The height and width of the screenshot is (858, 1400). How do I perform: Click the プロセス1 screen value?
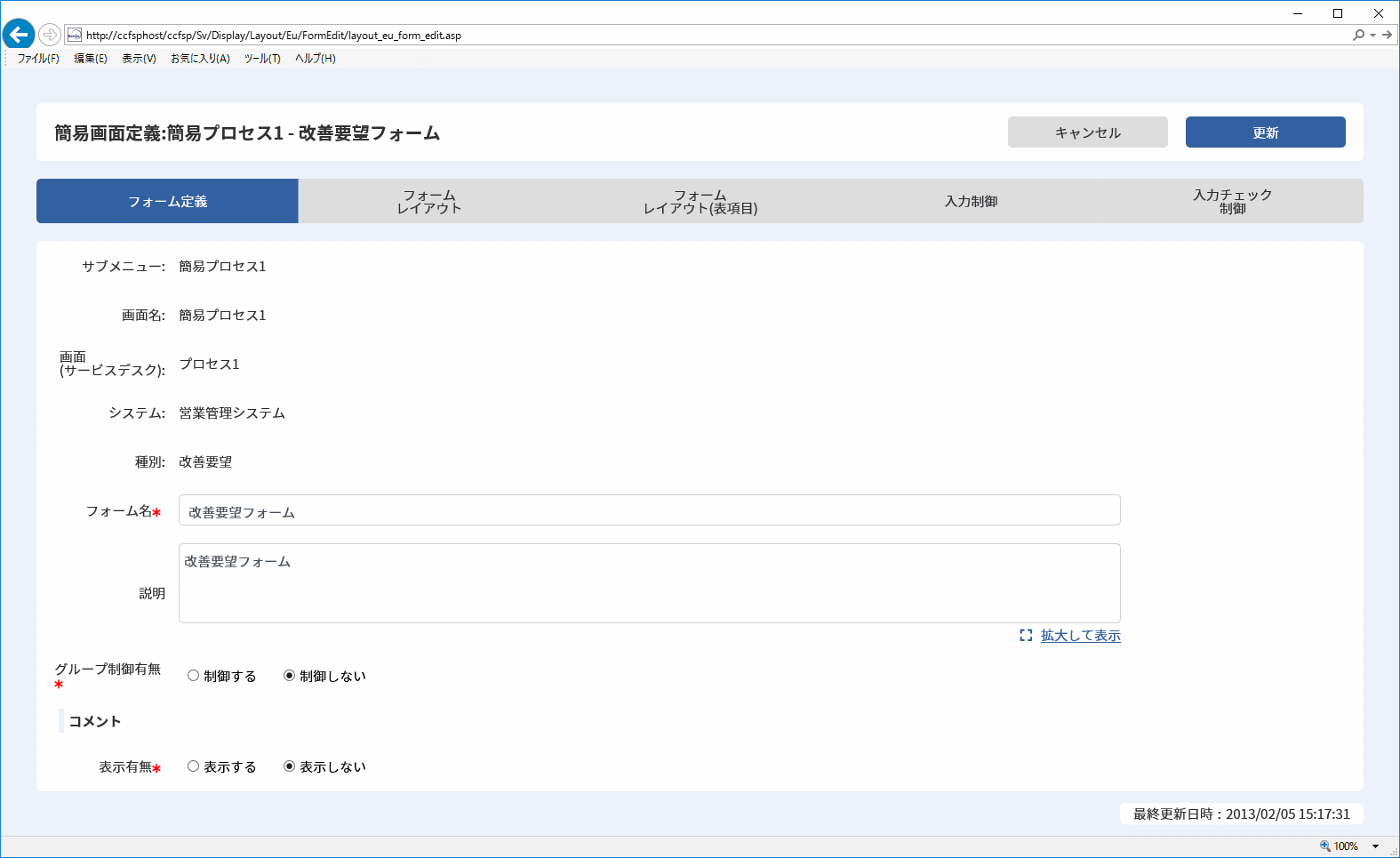click(x=209, y=365)
